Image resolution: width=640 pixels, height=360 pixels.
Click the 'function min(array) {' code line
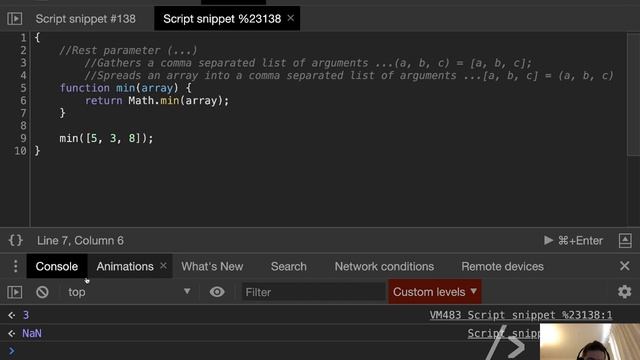tap(125, 88)
